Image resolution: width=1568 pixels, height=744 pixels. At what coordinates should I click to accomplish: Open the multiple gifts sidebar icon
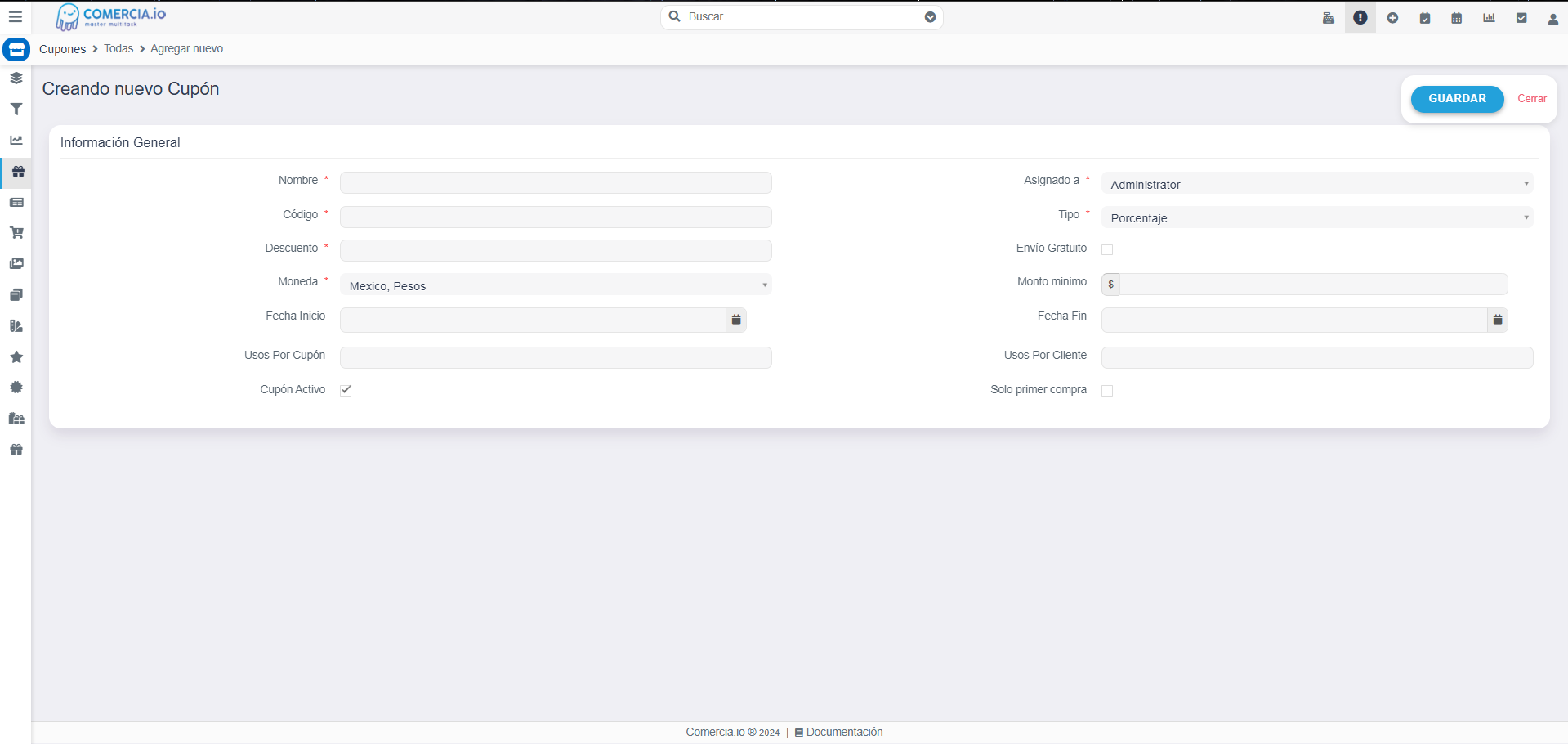(x=16, y=419)
